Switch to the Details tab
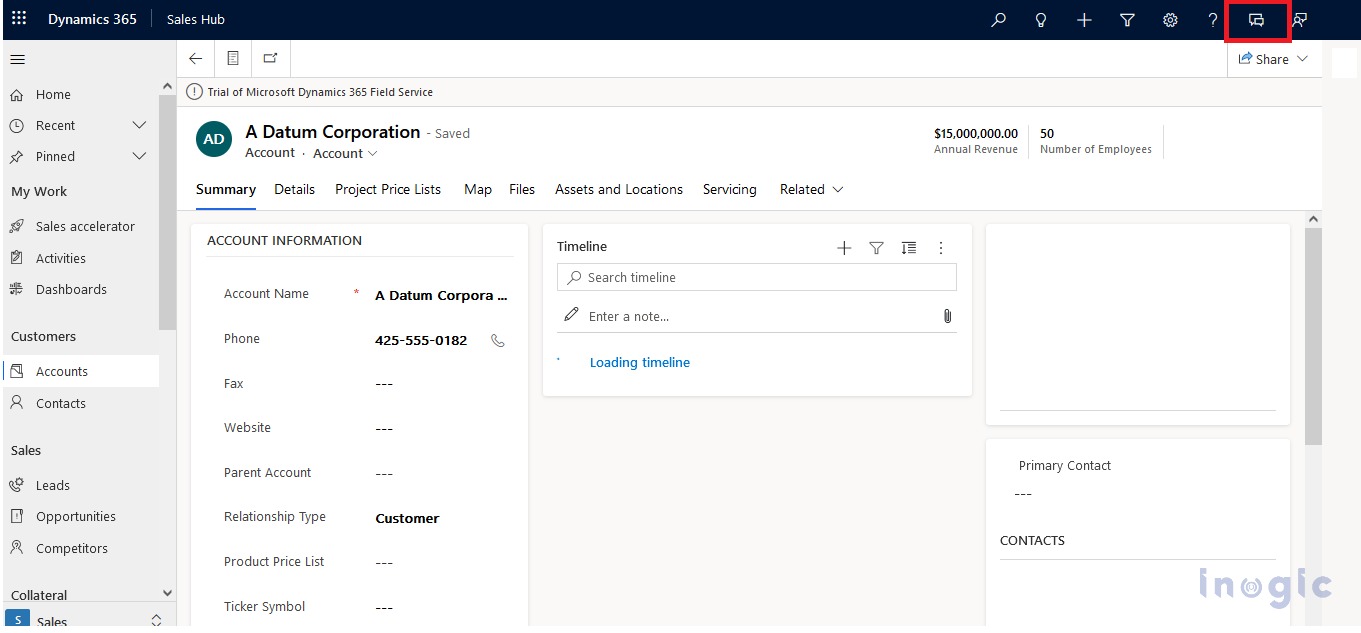The width and height of the screenshot is (1361, 633). click(x=294, y=189)
